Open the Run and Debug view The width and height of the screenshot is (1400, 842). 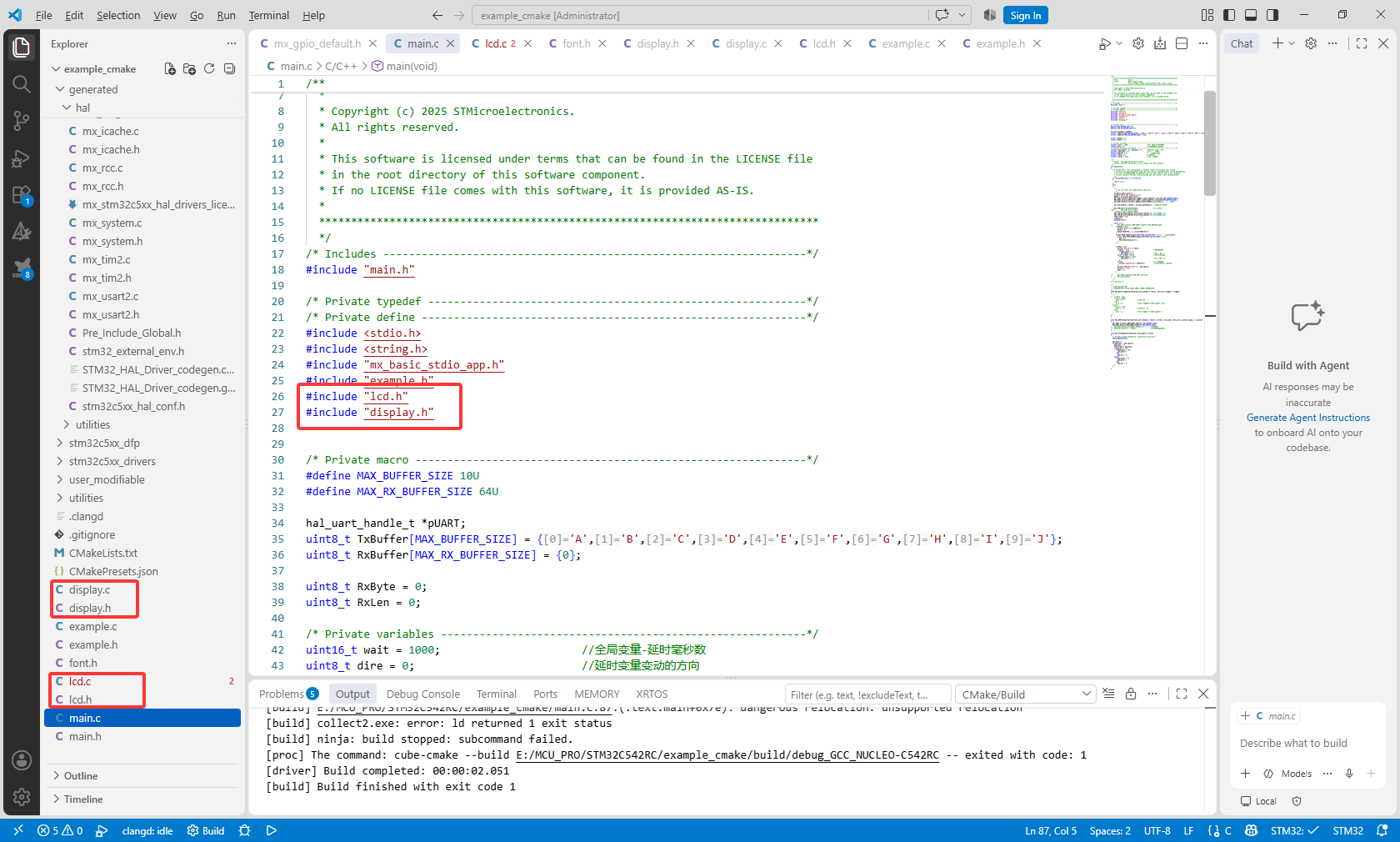[22, 158]
